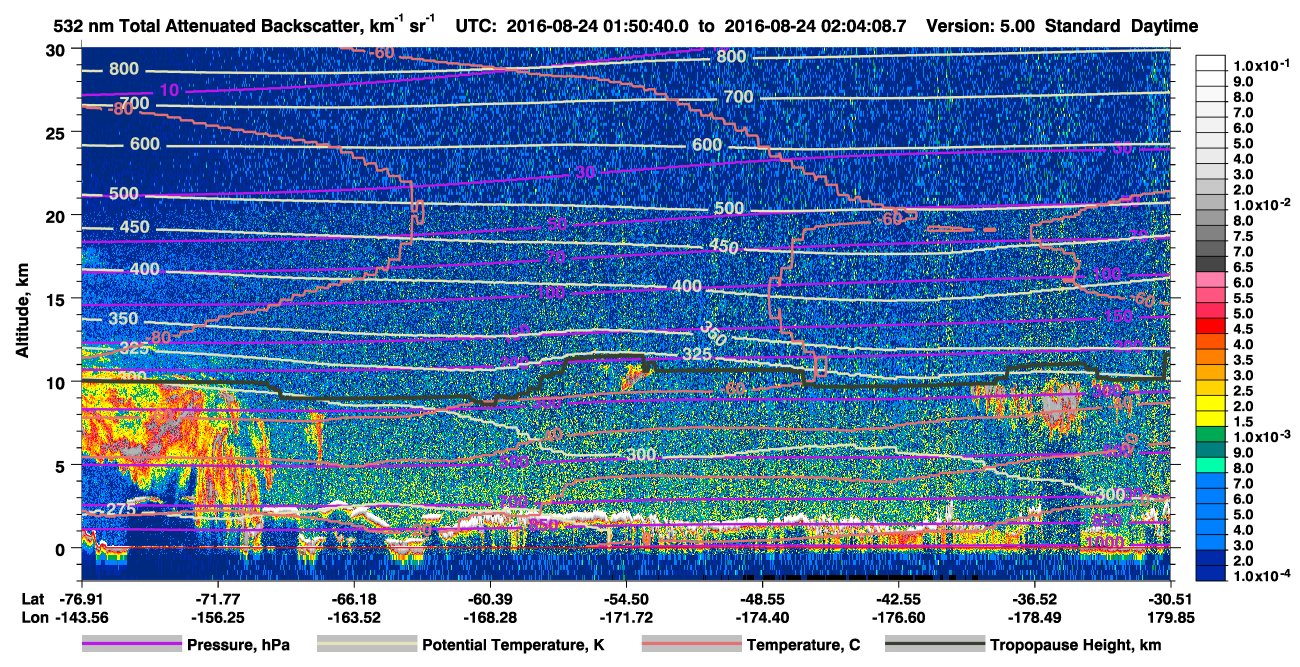
Task: Click the 'Temperature, C' legend text
Action: tap(802, 645)
